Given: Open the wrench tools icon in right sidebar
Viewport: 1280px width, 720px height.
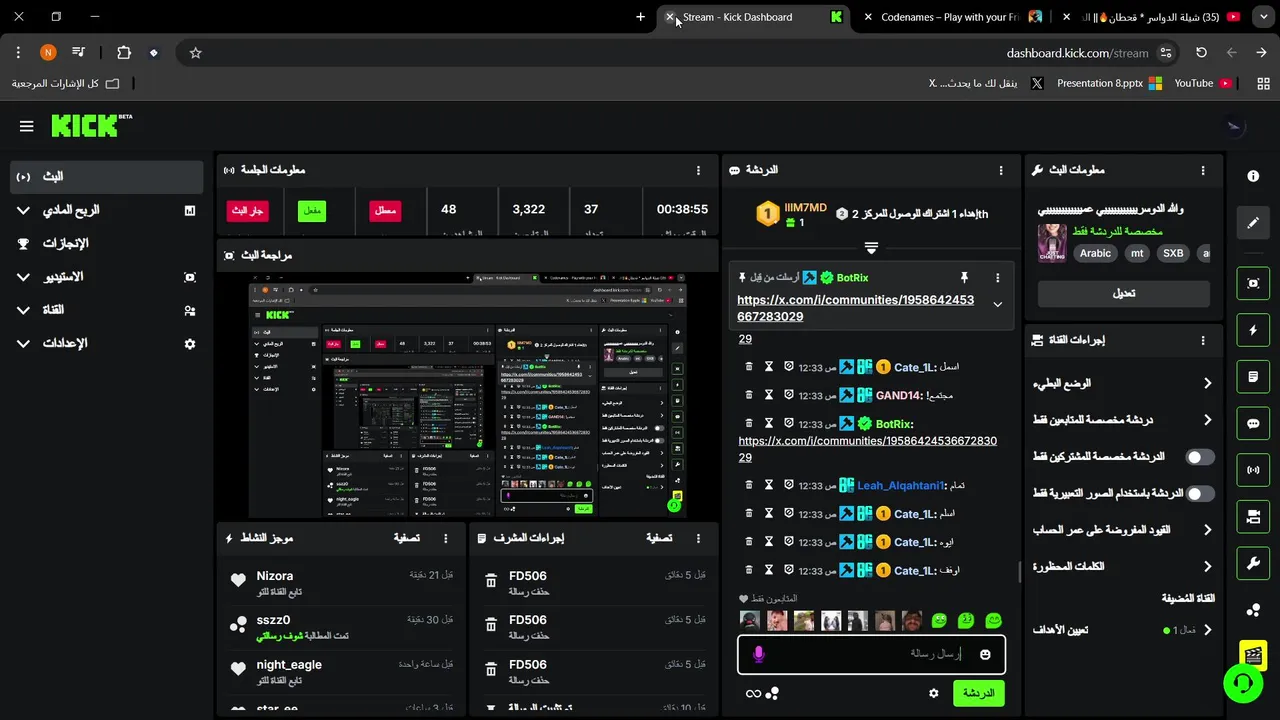Looking at the screenshot, I should coord(1253,563).
